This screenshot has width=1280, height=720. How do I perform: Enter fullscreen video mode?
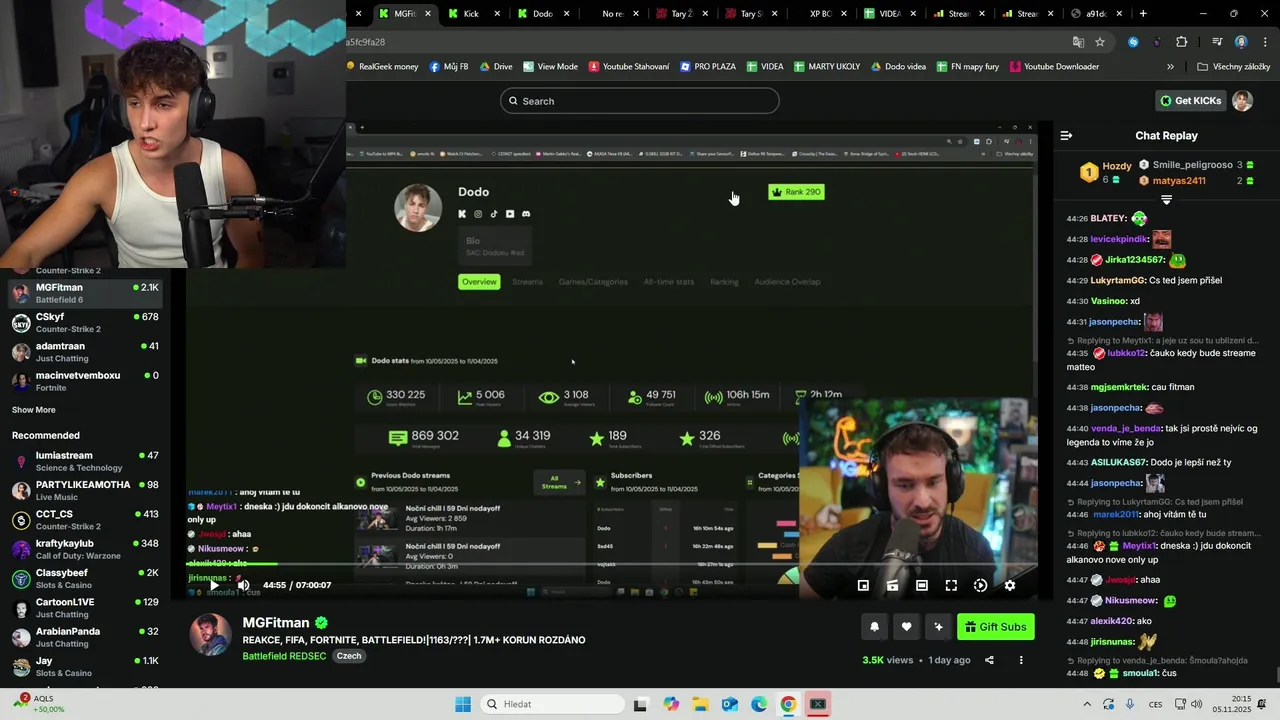[951, 585]
